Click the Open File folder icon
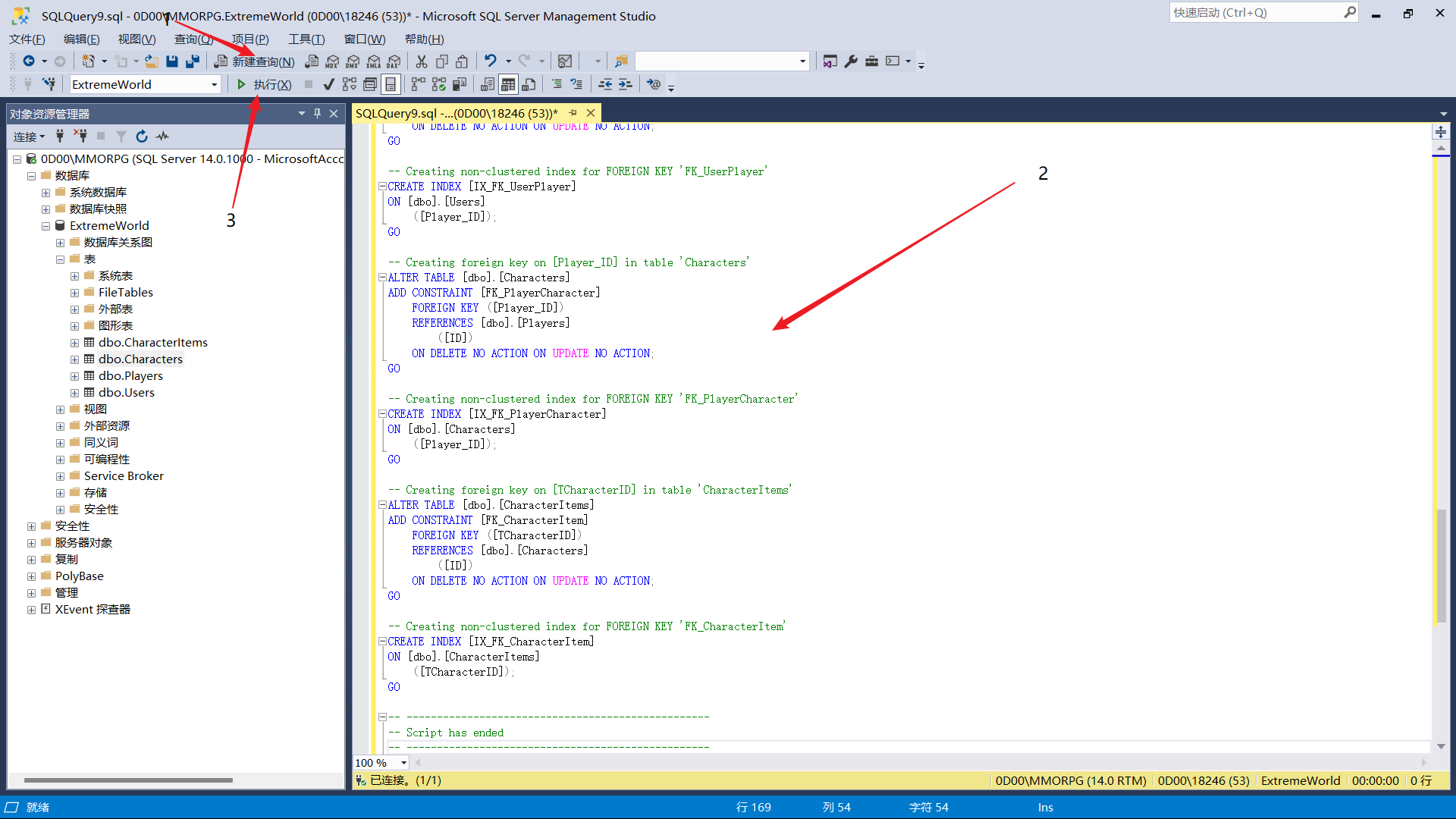Image resolution: width=1456 pixels, height=819 pixels. point(152,61)
